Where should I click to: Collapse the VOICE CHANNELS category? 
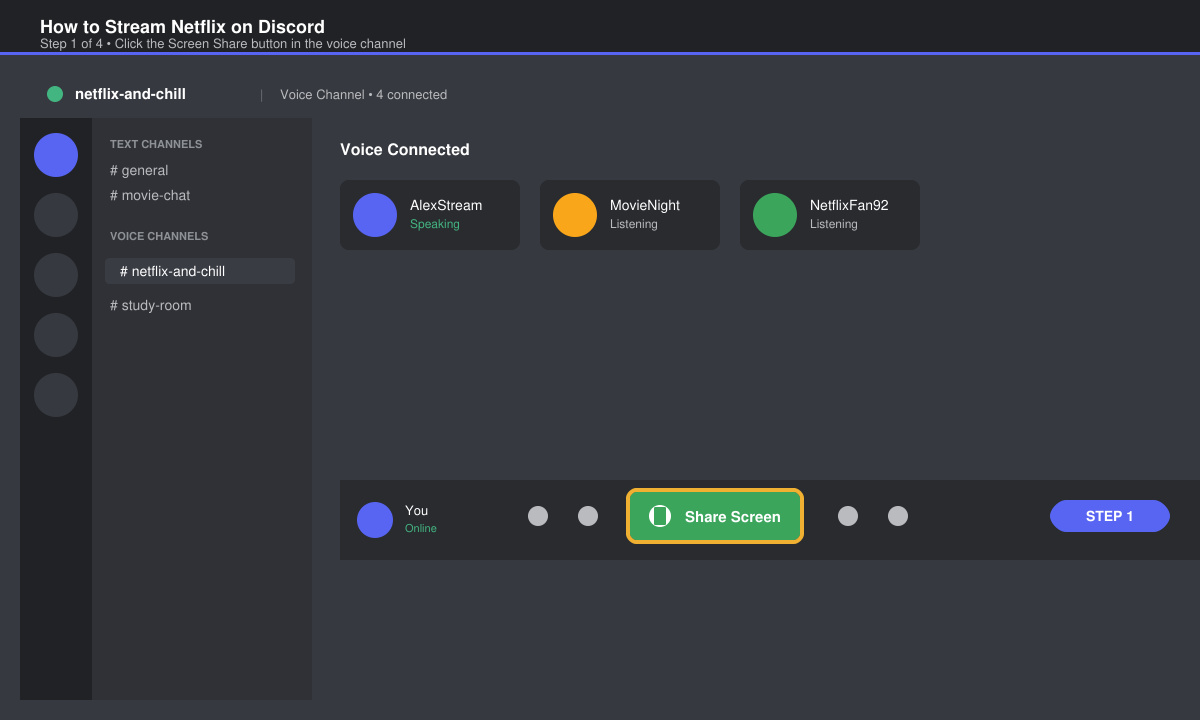tap(159, 236)
